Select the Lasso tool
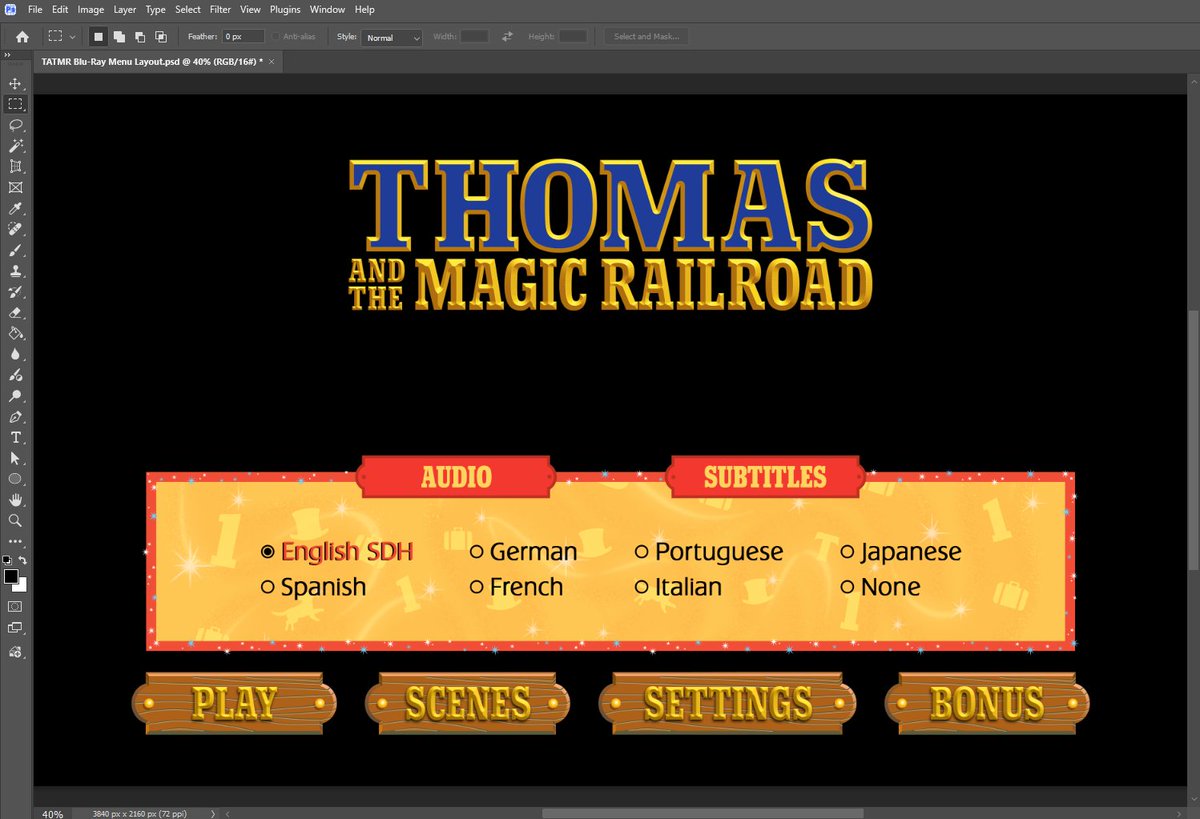This screenshot has height=819, width=1200. pyautogui.click(x=16, y=125)
